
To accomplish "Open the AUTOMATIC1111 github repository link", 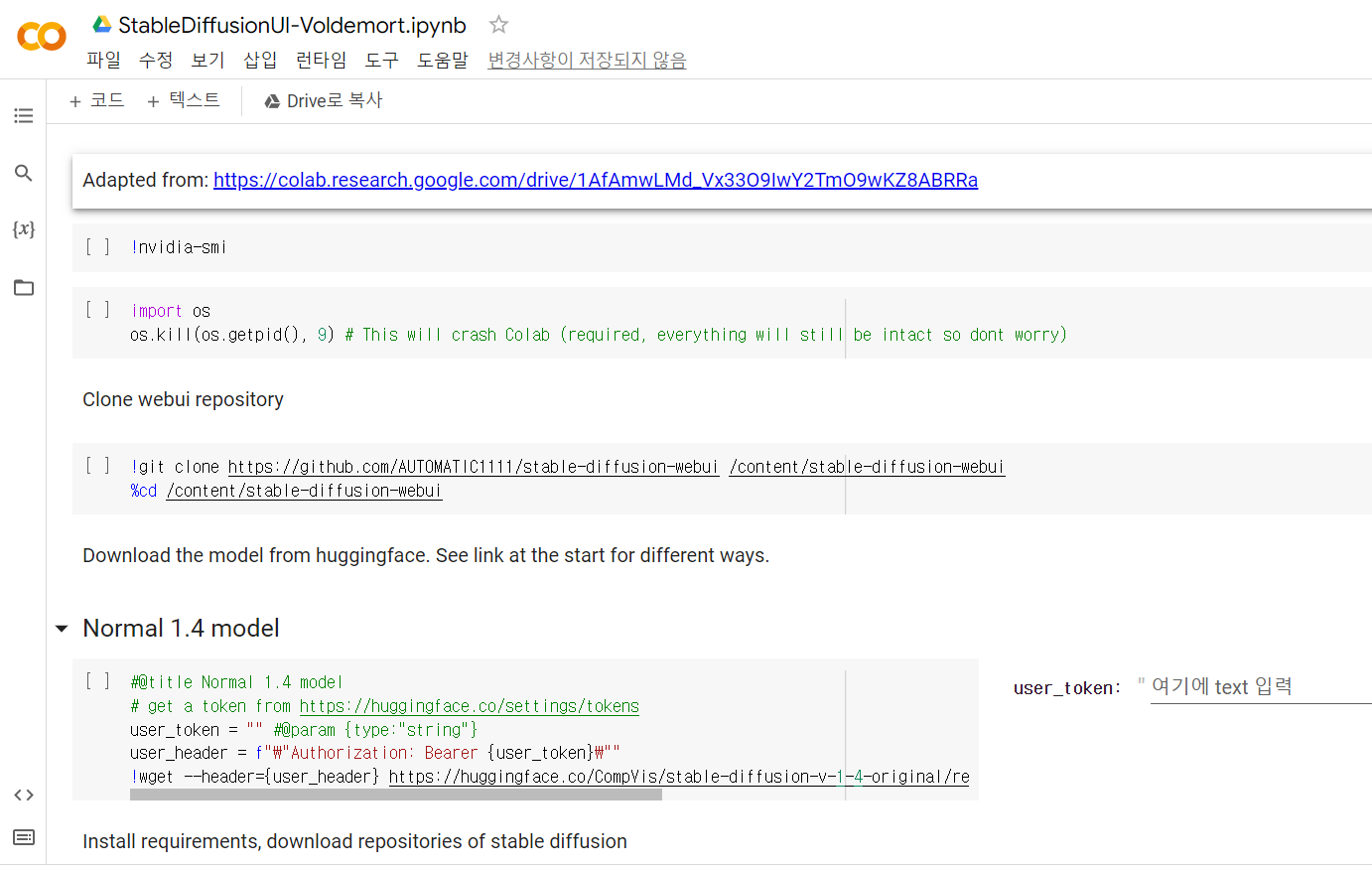I will (x=473, y=467).
